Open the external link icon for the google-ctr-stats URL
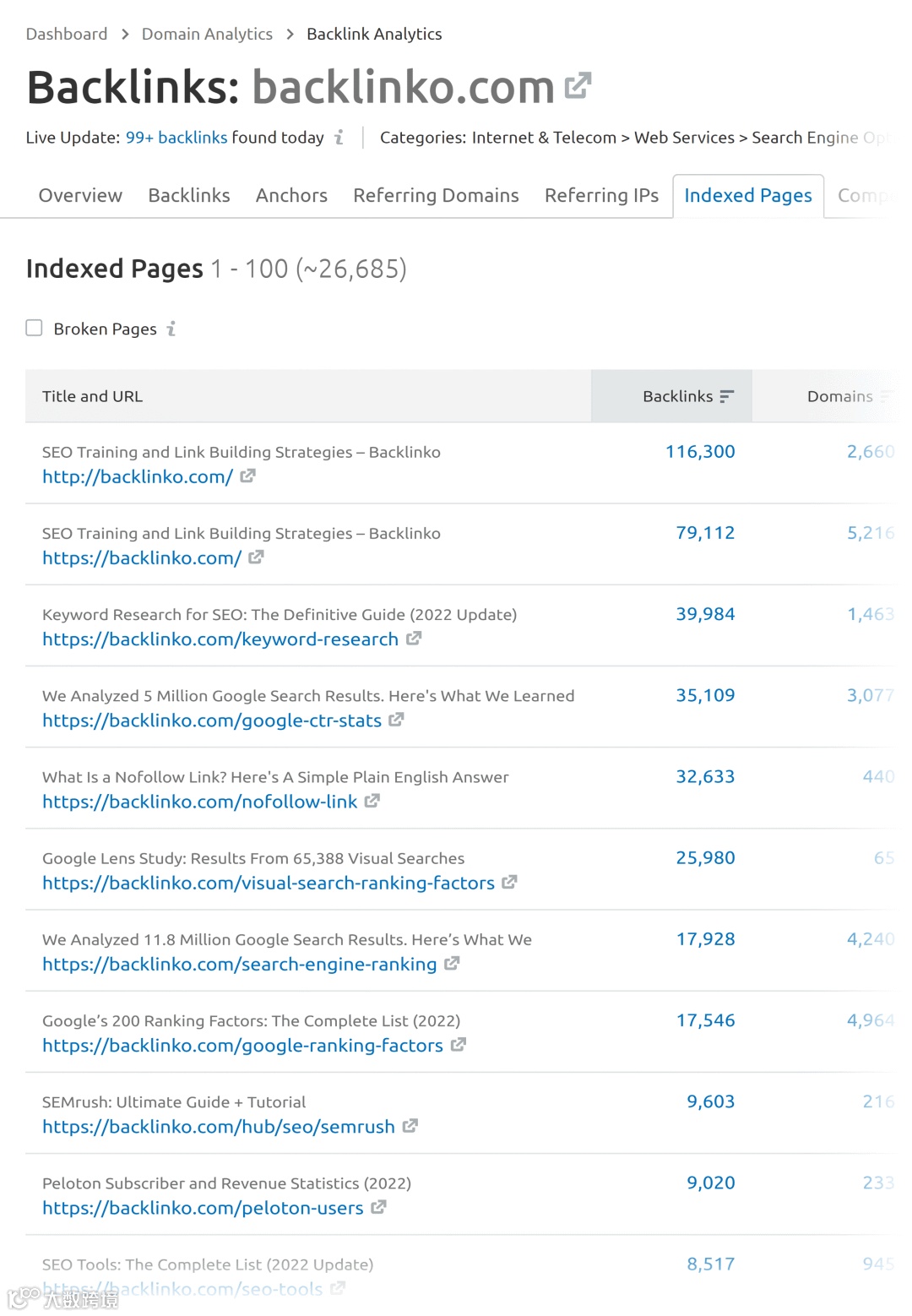 [396, 720]
